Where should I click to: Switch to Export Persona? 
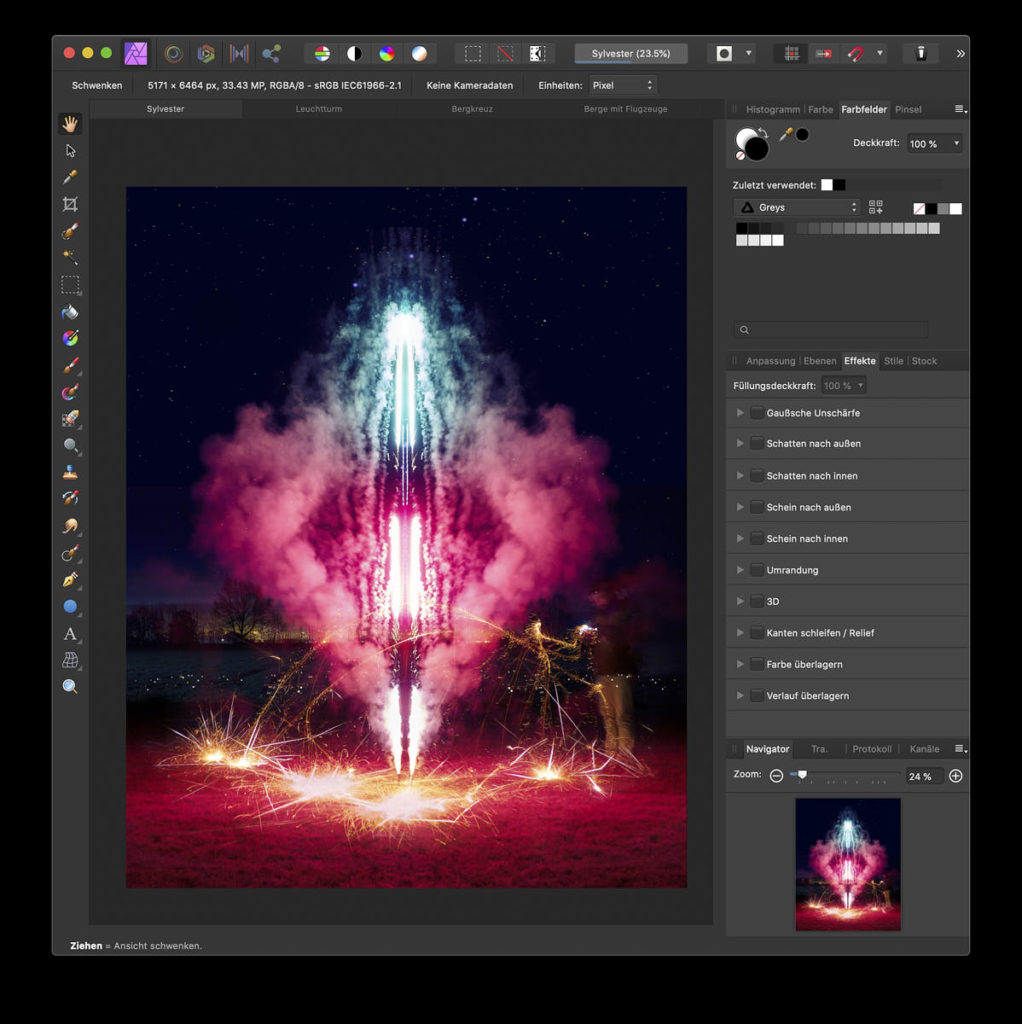(x=272, y=54)
